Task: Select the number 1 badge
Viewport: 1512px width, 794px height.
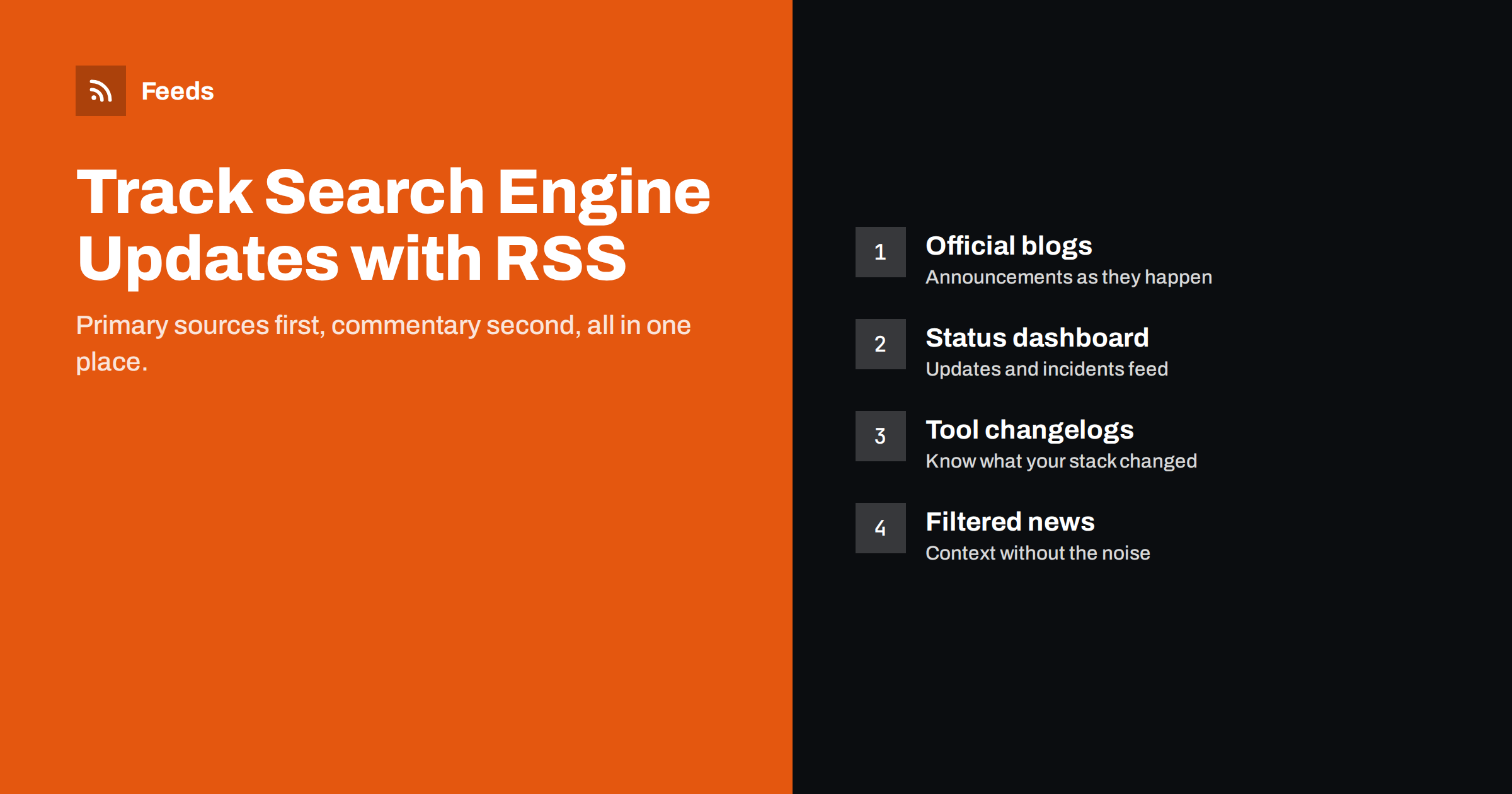Action: click(x=881, y=252)
